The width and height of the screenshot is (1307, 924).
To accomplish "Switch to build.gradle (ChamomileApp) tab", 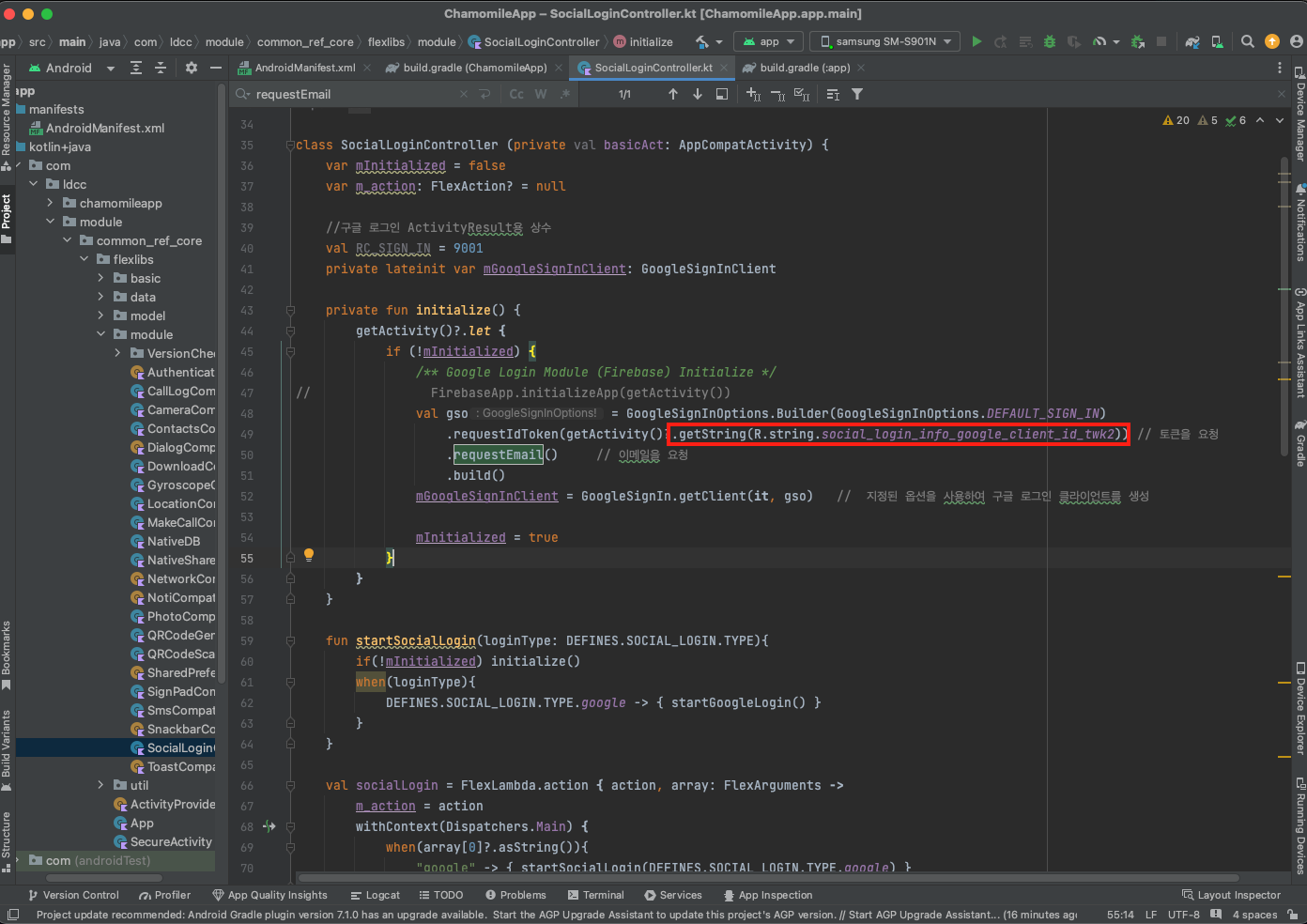I will coord(474,68).
